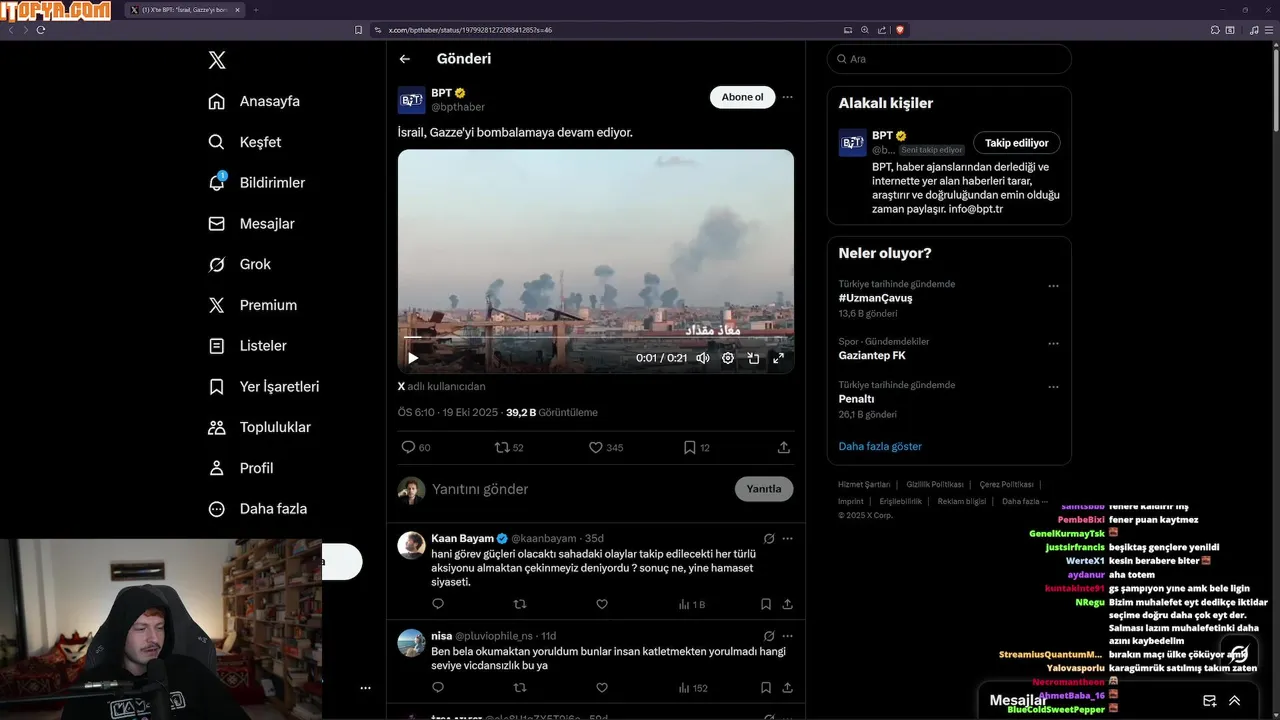The height and width of the screenshot is (720, 1280).
Task: Open options for #UzmanÇavuş trend
Action: tap(1053, 286)
